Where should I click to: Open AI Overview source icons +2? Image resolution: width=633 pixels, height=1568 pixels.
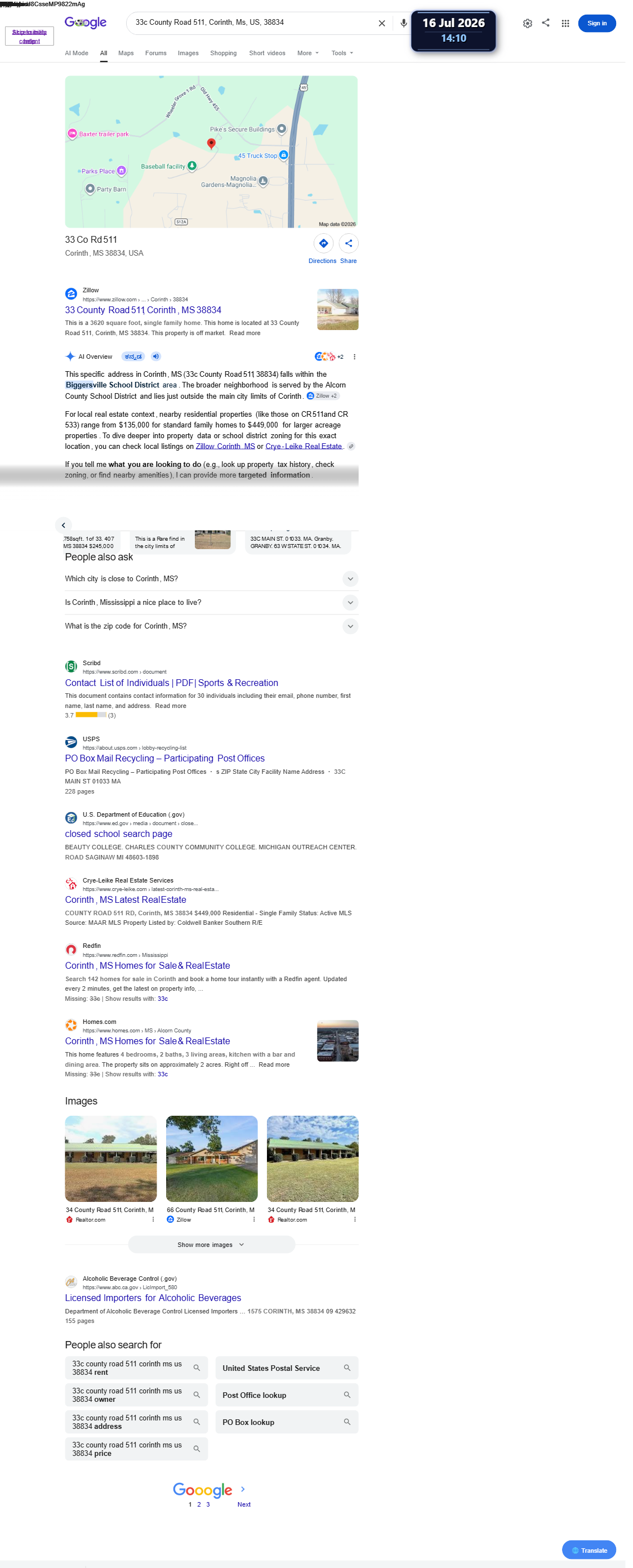(x=329, y=357)
